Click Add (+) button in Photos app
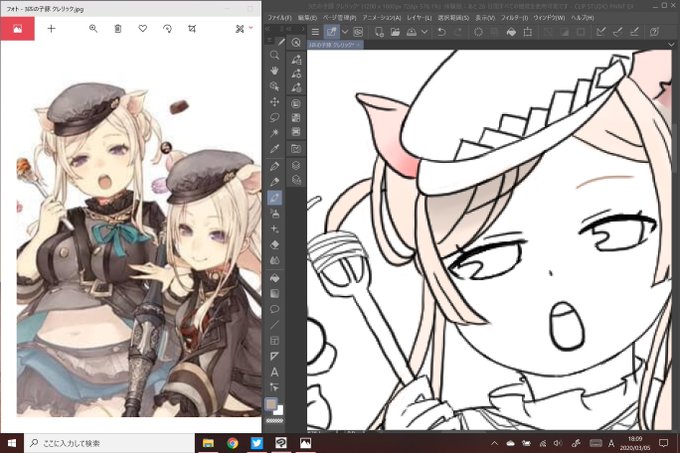This screenshot has height=453, width=680. pos(51,29)
